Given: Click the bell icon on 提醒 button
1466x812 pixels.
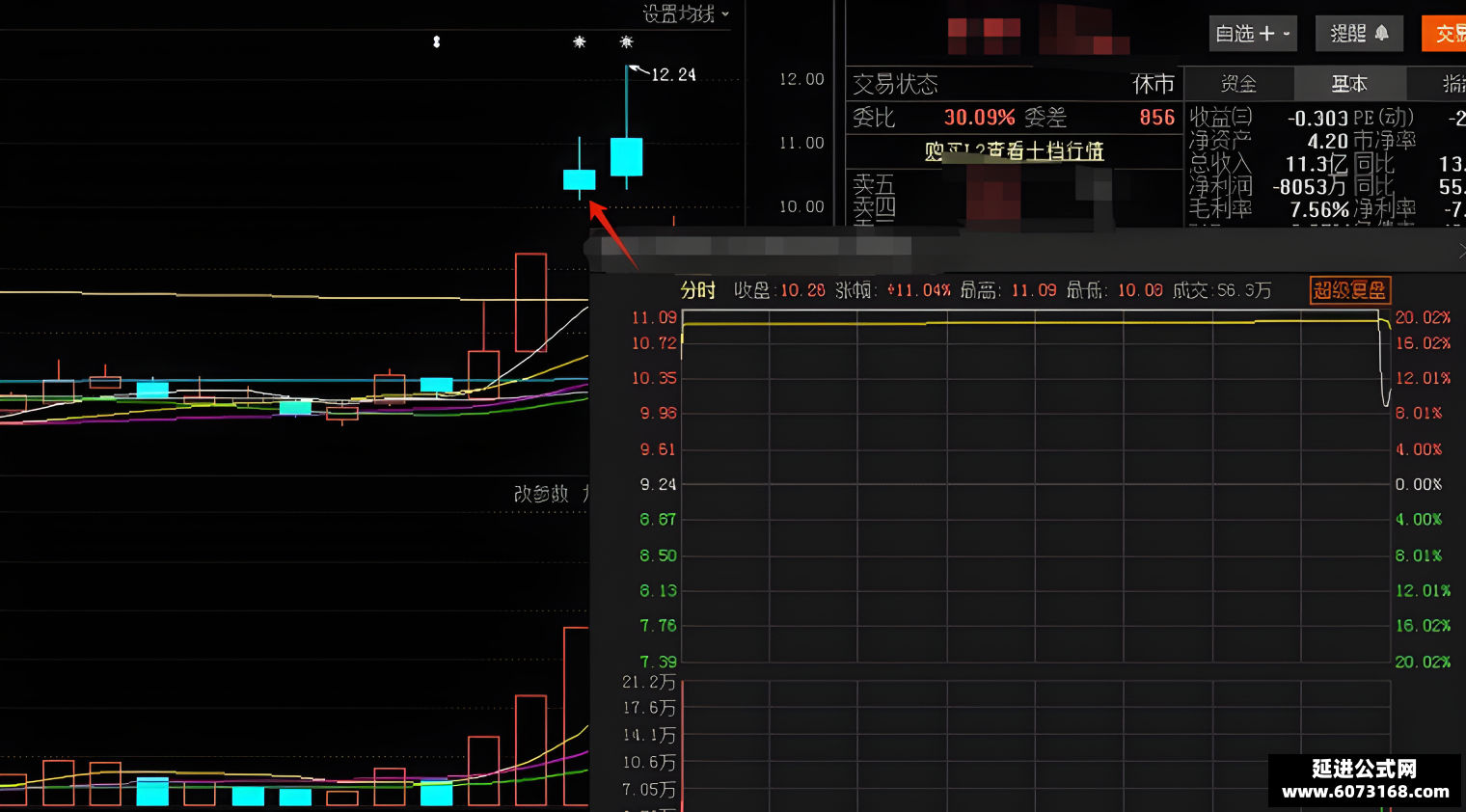Looking at the screenshot, I should tap(1381, 34).
